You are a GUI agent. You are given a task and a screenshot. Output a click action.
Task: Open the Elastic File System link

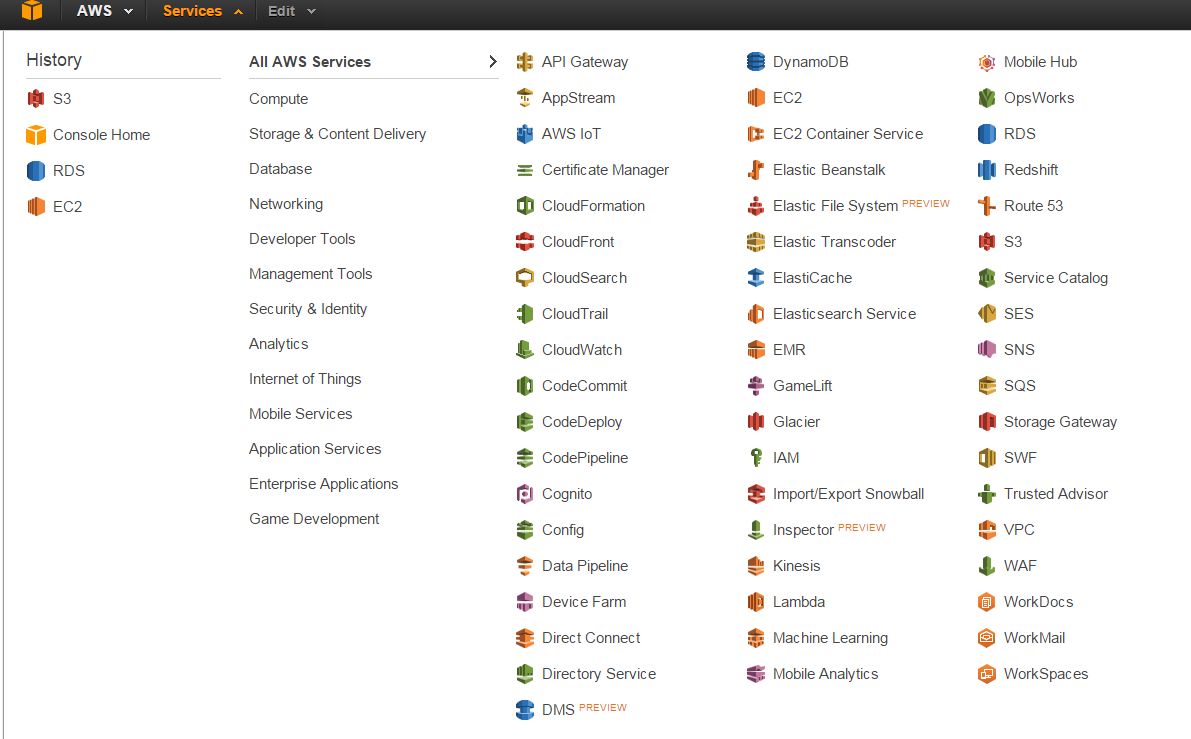click(835, 206)
